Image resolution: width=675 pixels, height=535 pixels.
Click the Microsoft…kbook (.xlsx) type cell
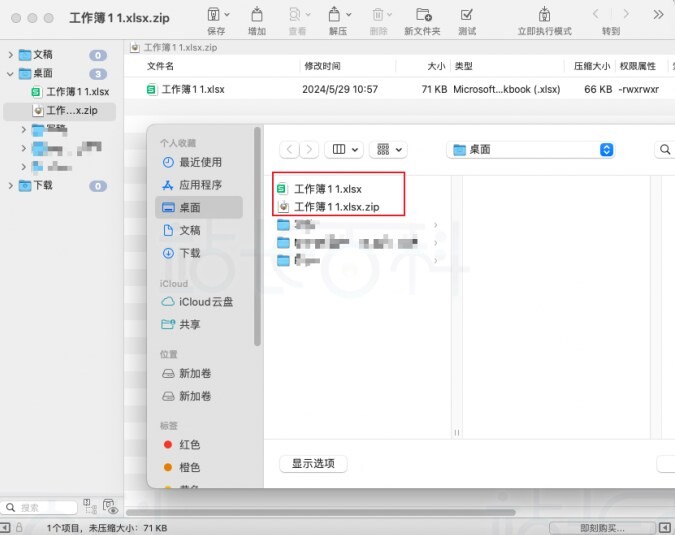pyautogui.click(x=507, y=90)
